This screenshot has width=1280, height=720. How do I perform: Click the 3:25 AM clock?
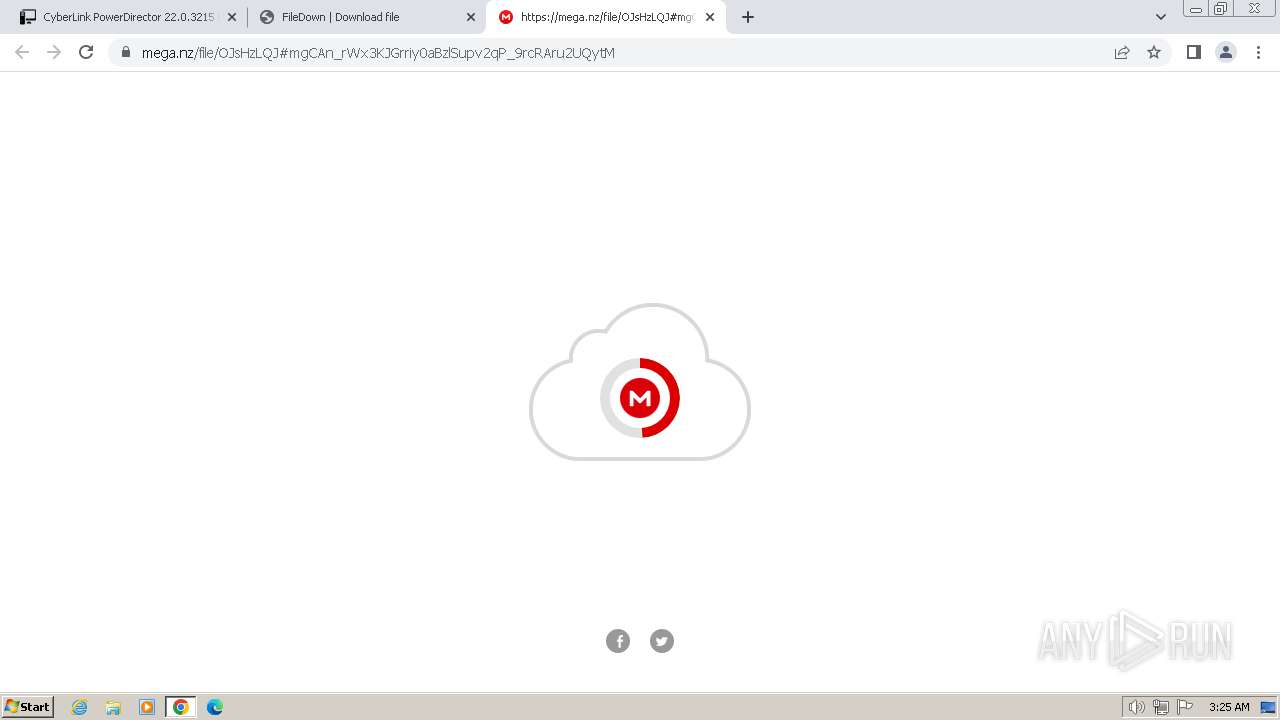[1229, 707]
